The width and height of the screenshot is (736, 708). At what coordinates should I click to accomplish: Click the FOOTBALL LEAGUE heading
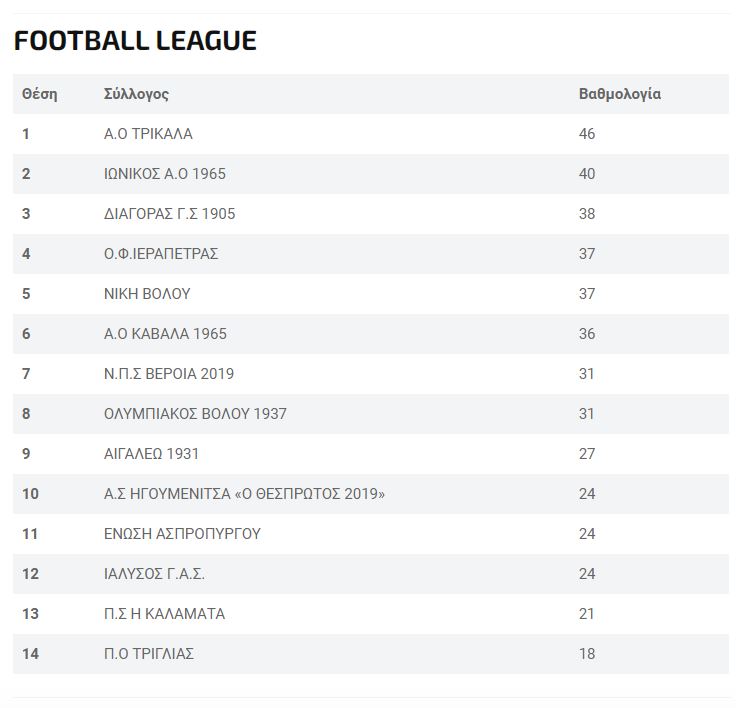point(135,40)
